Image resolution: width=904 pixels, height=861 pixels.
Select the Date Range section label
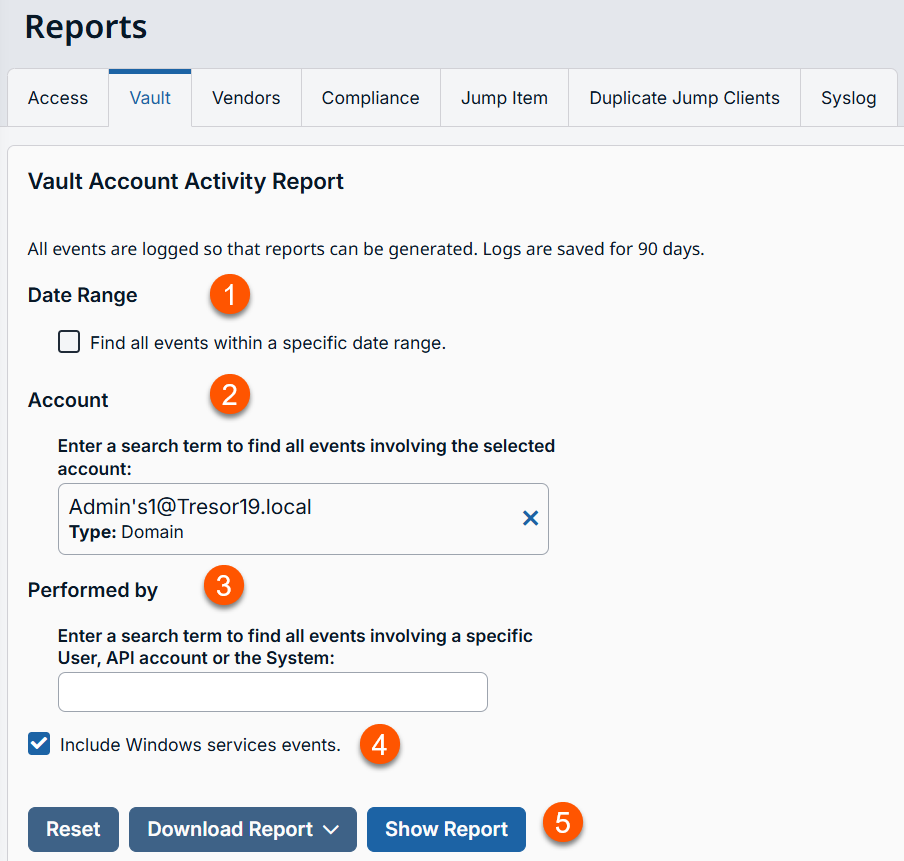[x=82, y=295]
